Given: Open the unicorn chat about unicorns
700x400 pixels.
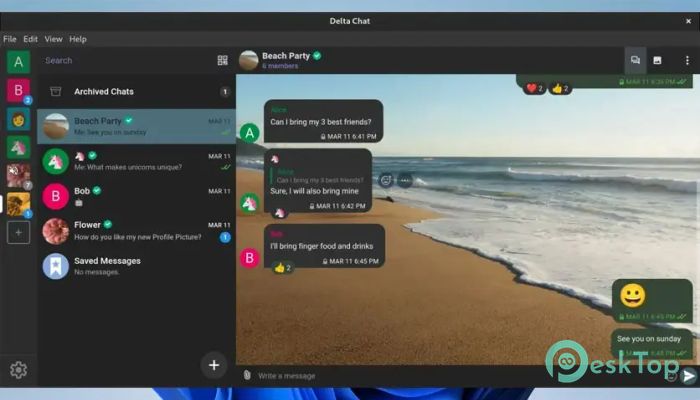Looking at the screenshot, I should 136,161.
